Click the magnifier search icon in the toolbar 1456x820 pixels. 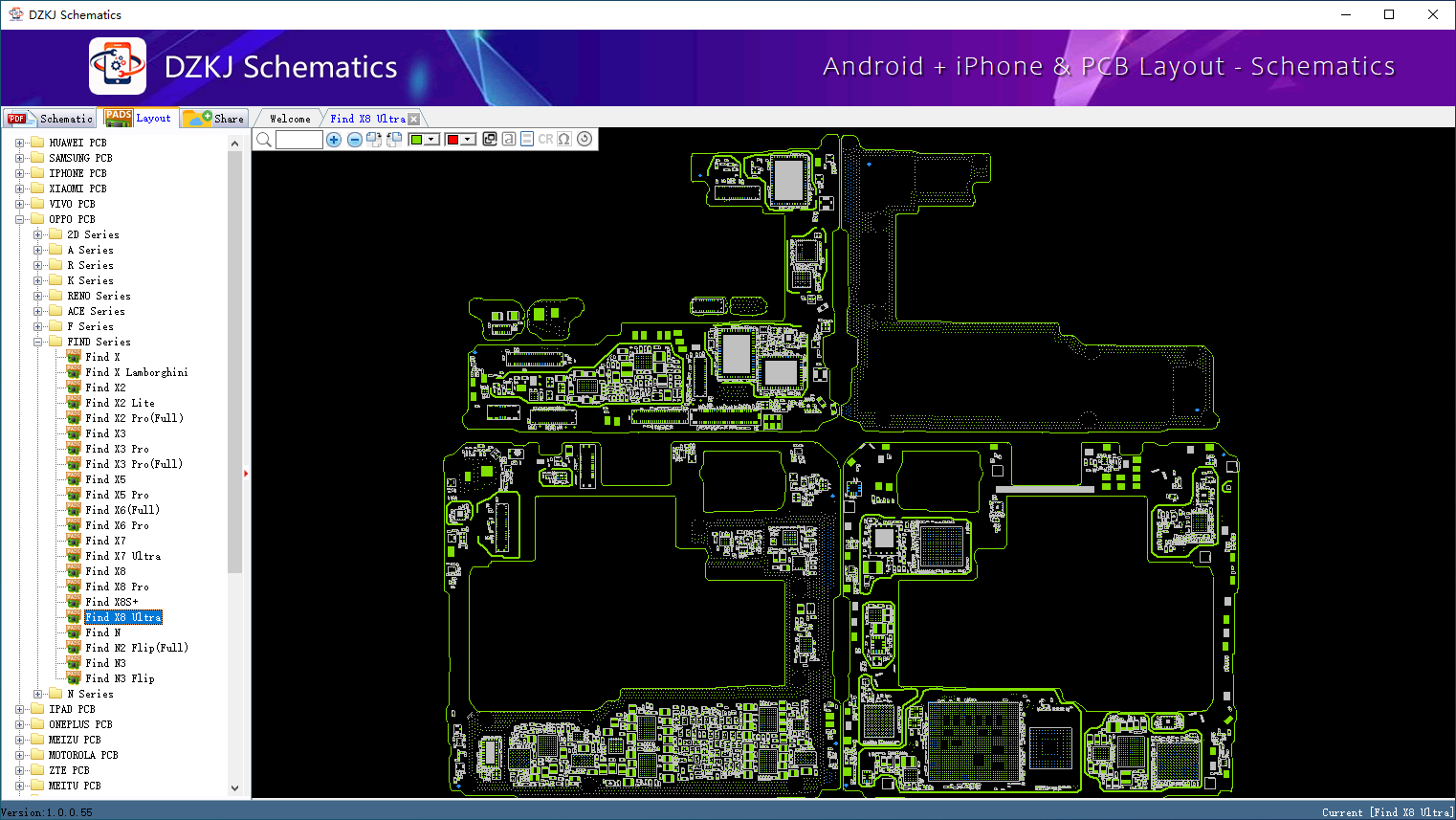point(264,140)
